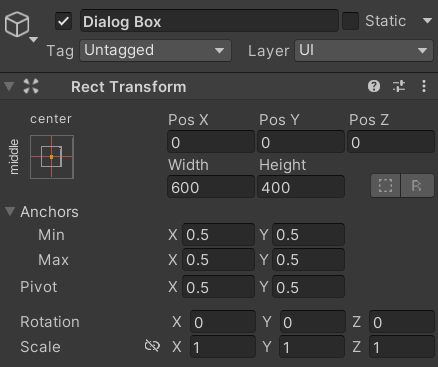The height and width of the screenshot is (367, 438).
Task: Open the GameObject icon picker arrow
Action: pos(33,40)
